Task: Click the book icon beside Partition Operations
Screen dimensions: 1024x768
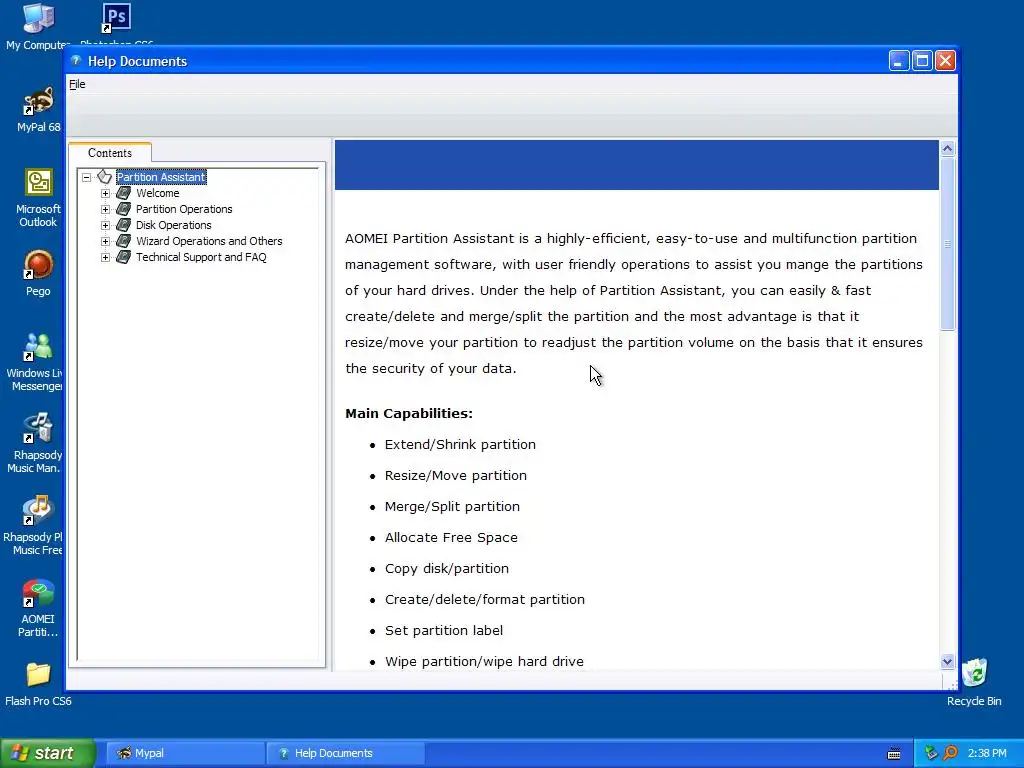Action: [x=123, y=209]
